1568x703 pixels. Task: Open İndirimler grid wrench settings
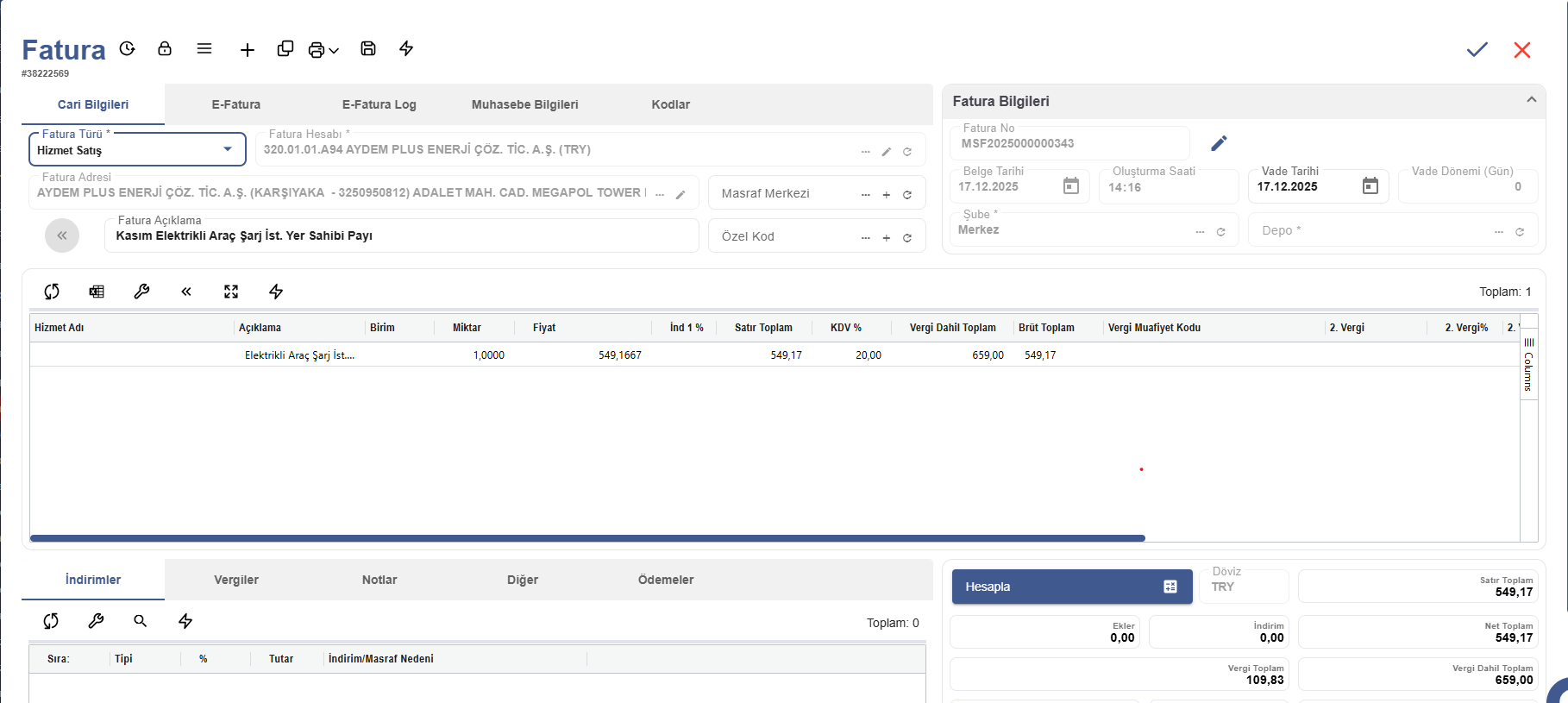point(96,621)
